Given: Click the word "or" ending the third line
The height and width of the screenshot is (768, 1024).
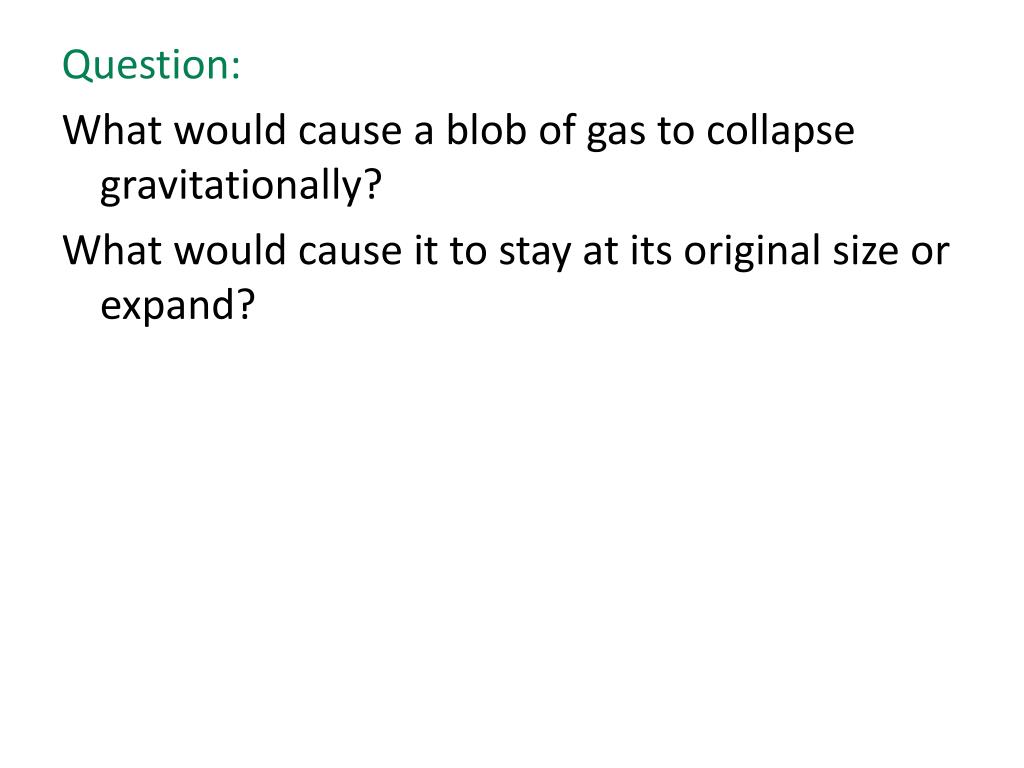Looking at the screenshot, I should tap(930, 253).
